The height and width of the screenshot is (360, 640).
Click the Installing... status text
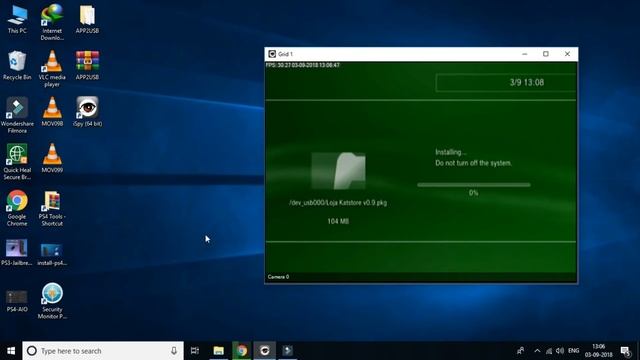coord(451,152)
